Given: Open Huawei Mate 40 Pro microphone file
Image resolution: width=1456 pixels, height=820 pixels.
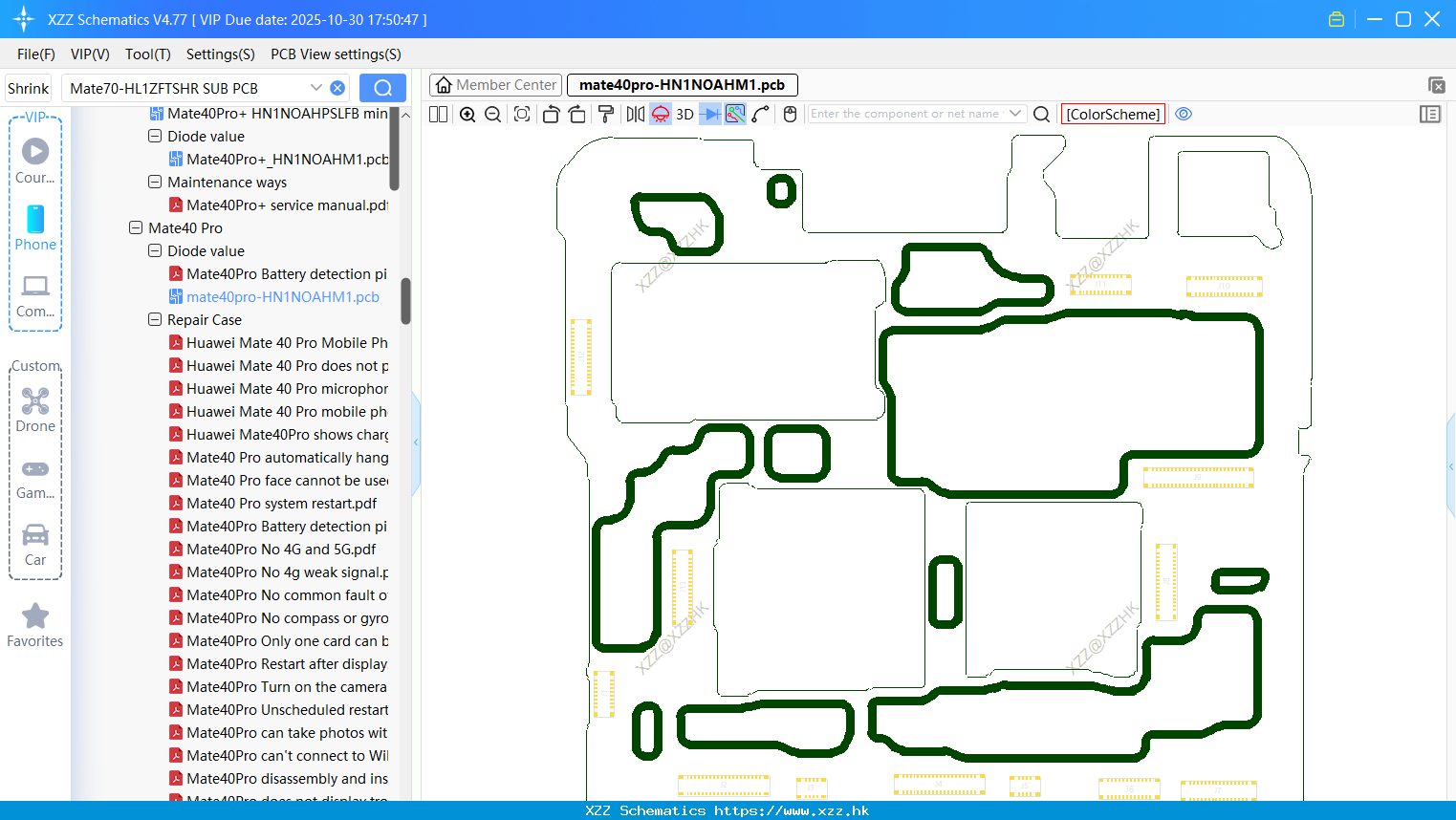Looking at the screenshot, I should pos(278,389).
